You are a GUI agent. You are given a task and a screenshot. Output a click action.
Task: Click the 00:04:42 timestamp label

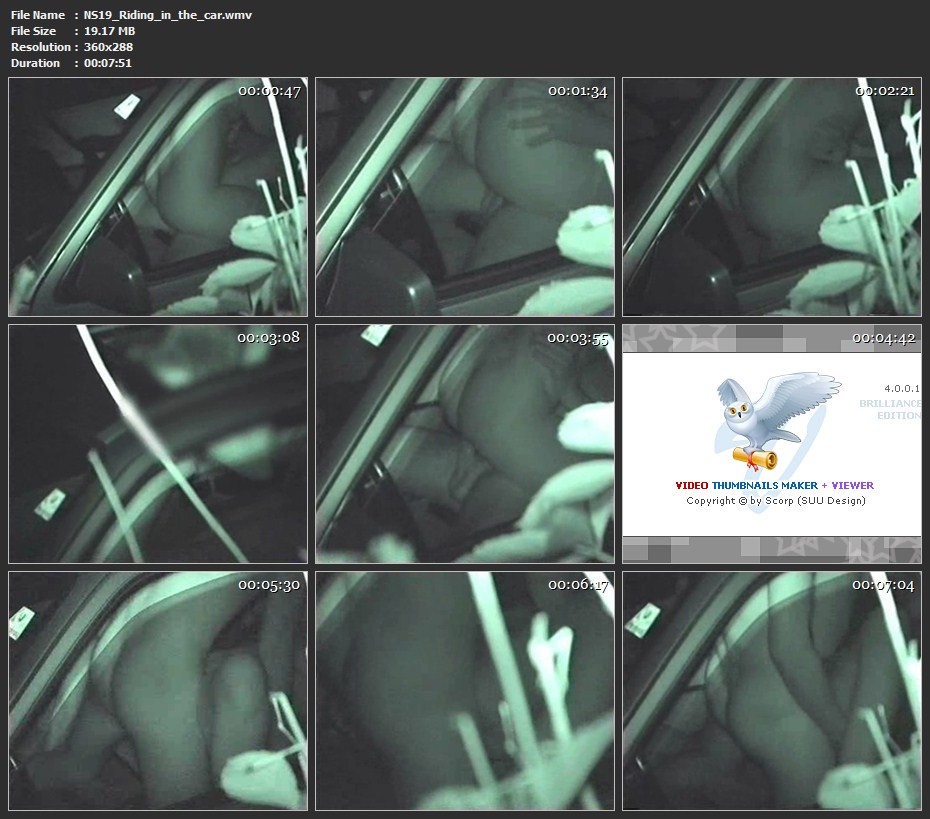pos(883,338)
